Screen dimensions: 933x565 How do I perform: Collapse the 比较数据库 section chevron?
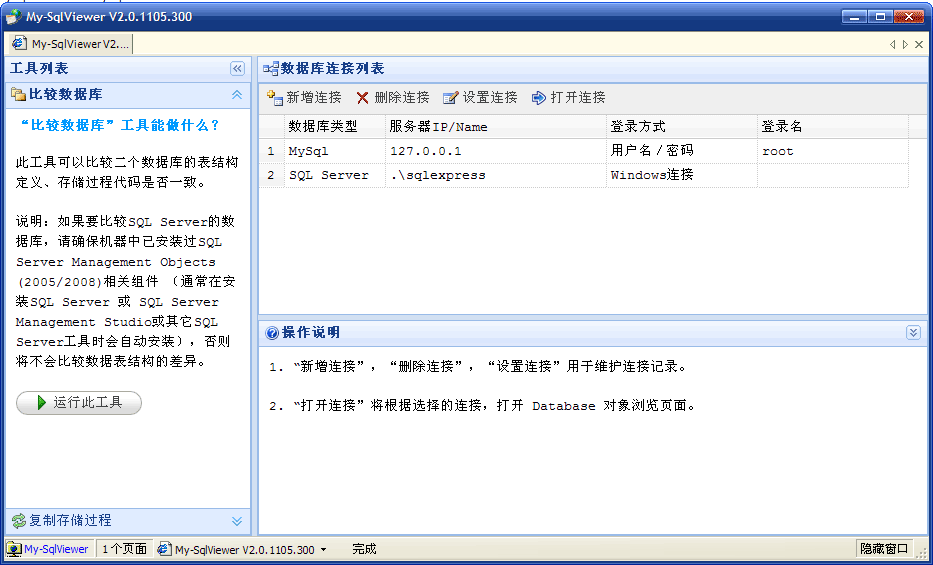(237, 95)
